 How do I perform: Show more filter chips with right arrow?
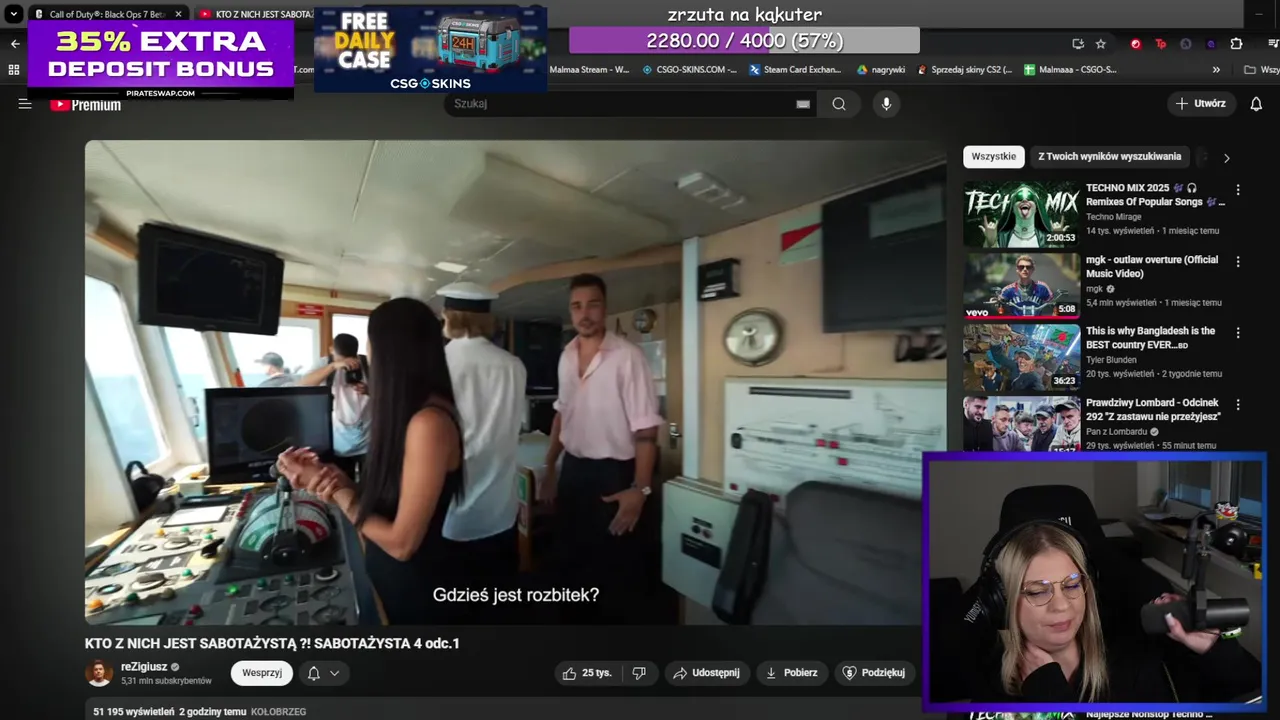tap(1226, 158)
